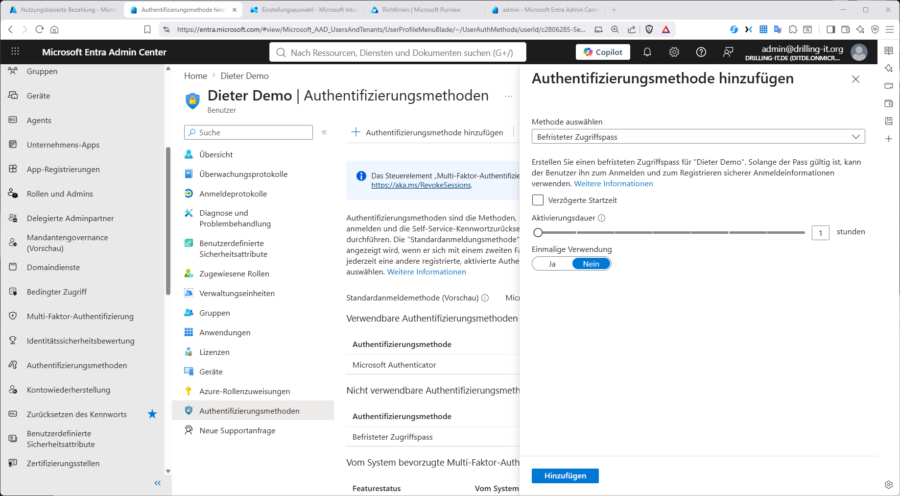Open Authentifizierungsmethoden in left sidebar
The height and width of the screenshot is (496, 900).
(x=76, y=365)
